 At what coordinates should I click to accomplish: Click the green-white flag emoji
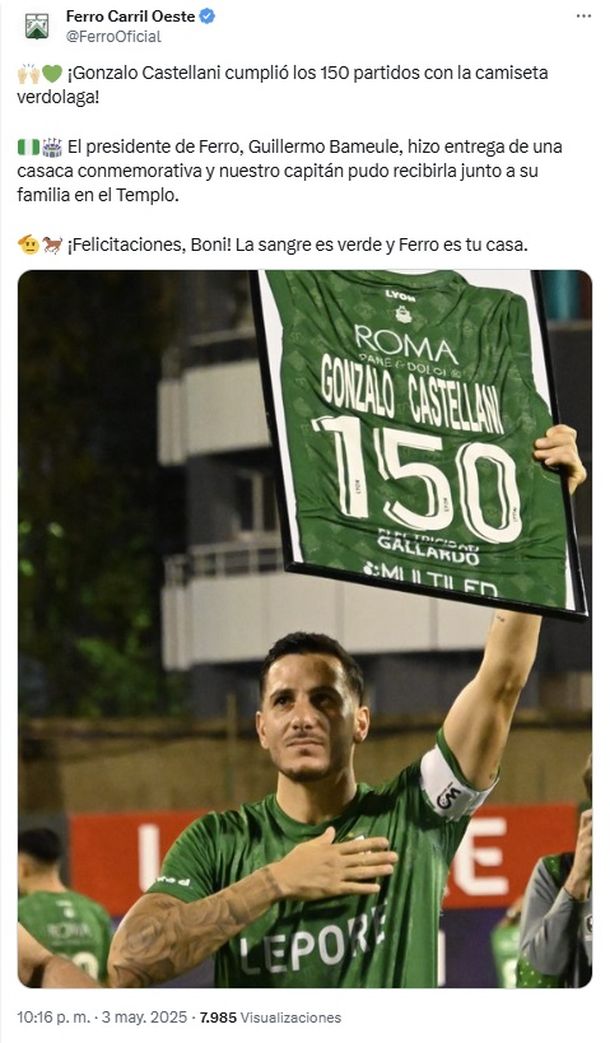click(29, 147)
